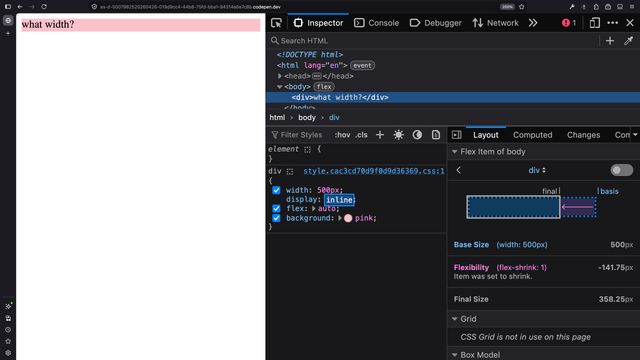This screenshot has width=640, height=360.
Task: Click the element rule selector highlighter icon
Action: (307, 150)
